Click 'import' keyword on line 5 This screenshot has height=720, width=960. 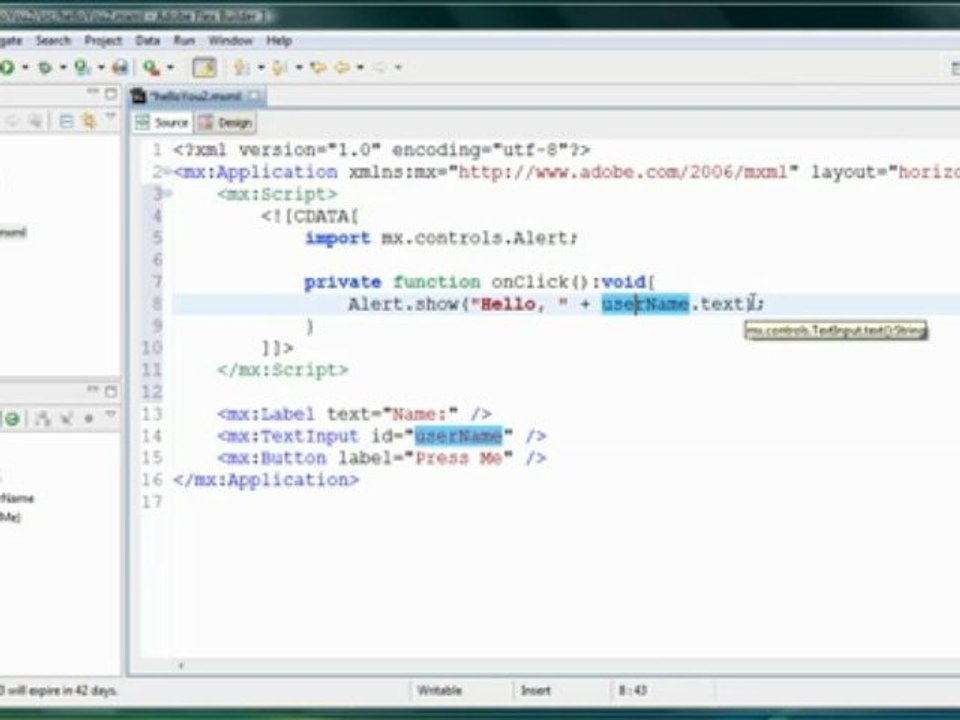(337, 238)
